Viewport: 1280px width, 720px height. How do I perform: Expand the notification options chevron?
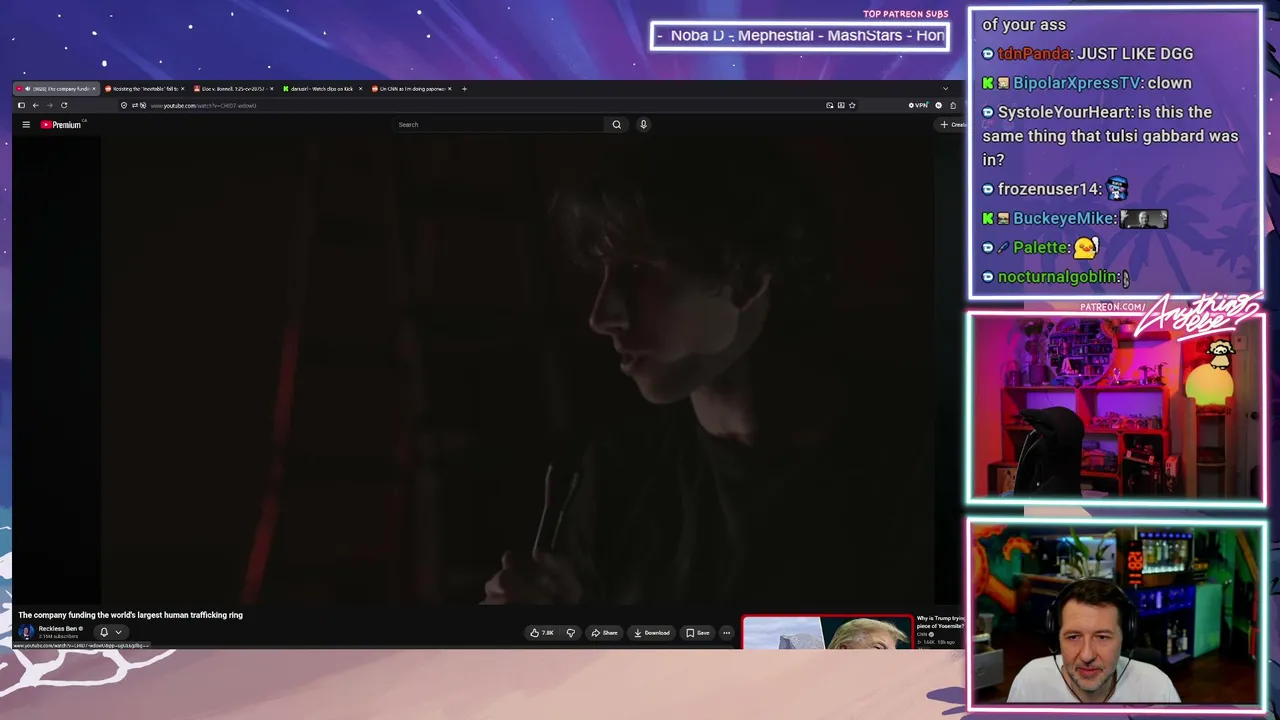coord(118,632)
